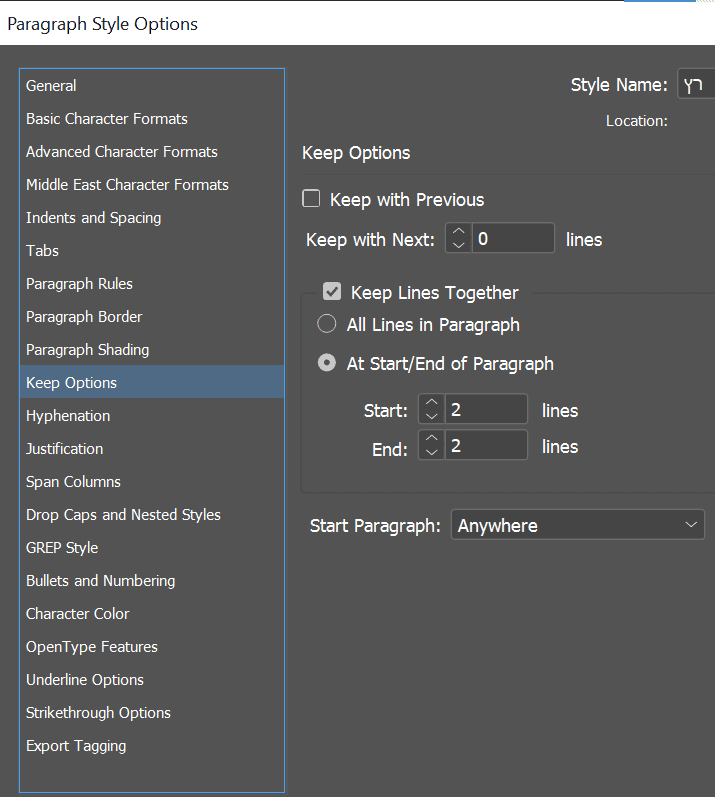Increase the Start lines value
This screenshot has height=797, width=715.
click(431, 403)
